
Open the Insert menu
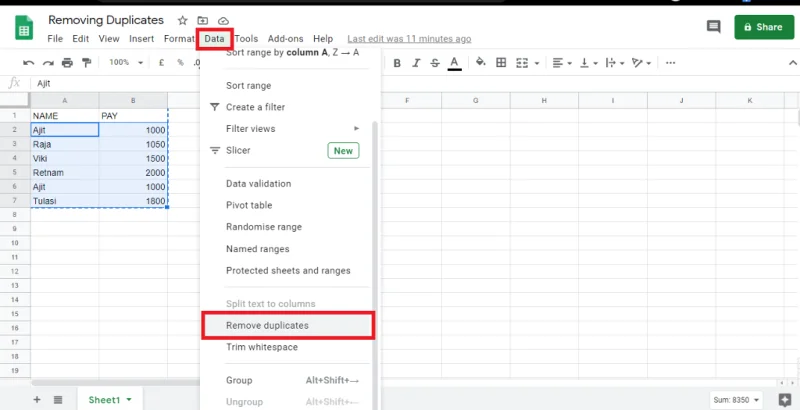coord(141,39)
